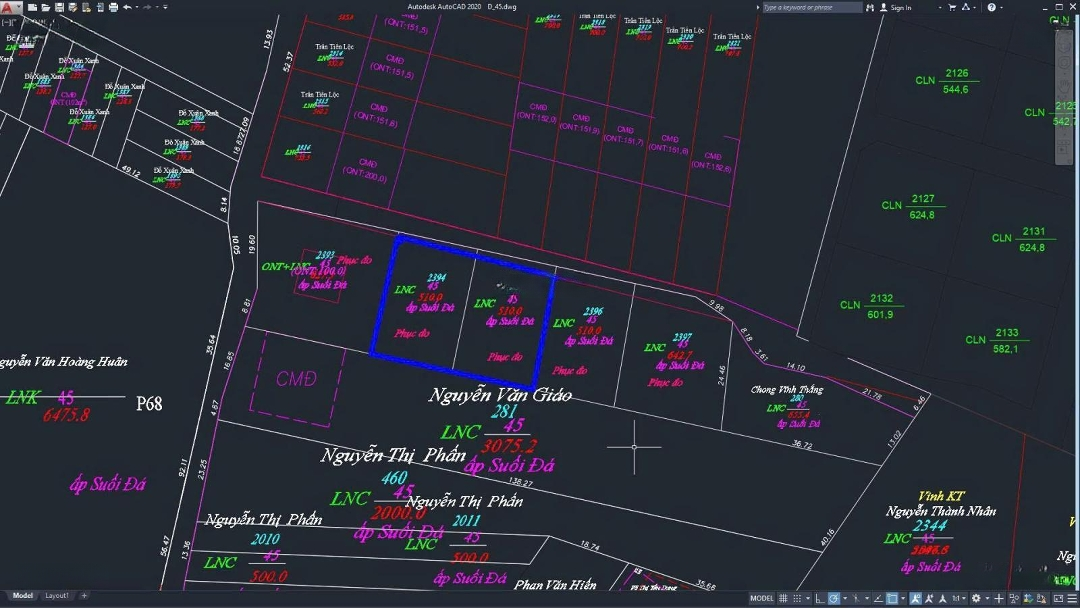Viewport: 1080px width, 608px height.
Task: Save the drawing with the Save icon
Action: coord(60,7)
